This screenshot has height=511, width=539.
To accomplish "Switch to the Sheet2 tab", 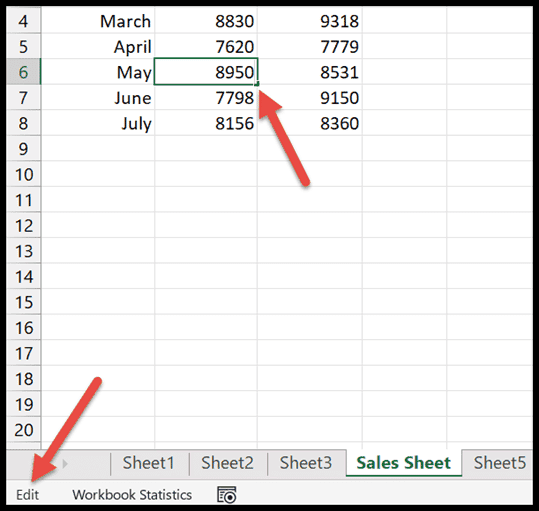I will (227, 463).
